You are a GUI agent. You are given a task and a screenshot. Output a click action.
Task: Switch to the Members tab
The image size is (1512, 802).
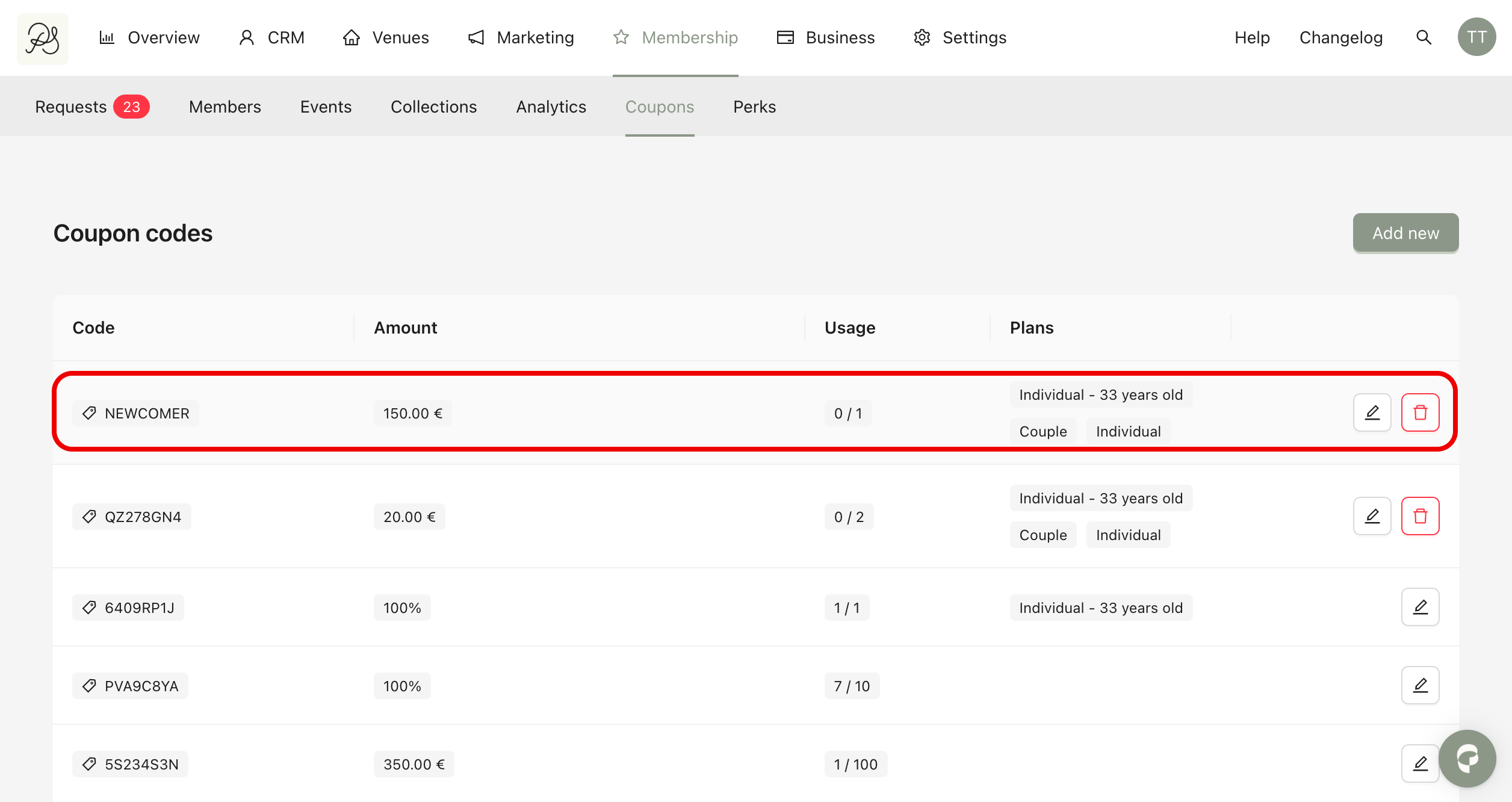click(225, 107)
